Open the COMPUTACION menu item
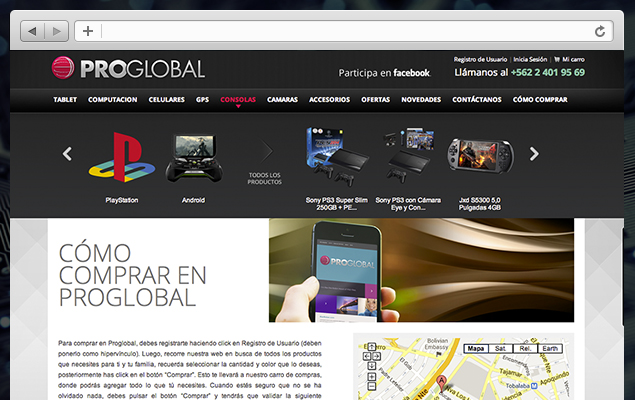The height and width of the screenshot is (400, 635). 113,100
